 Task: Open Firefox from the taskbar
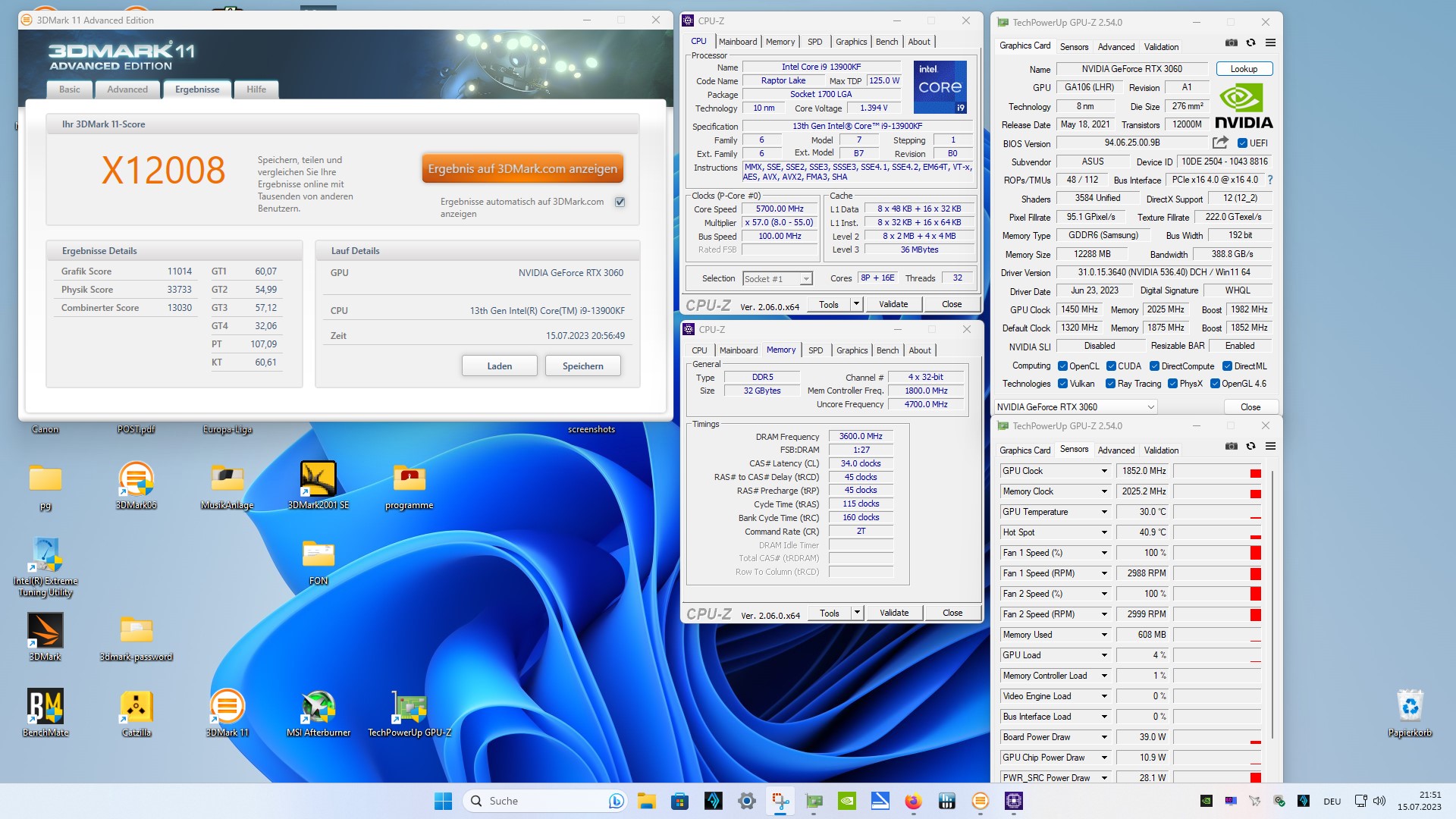[x=913, y=801]
